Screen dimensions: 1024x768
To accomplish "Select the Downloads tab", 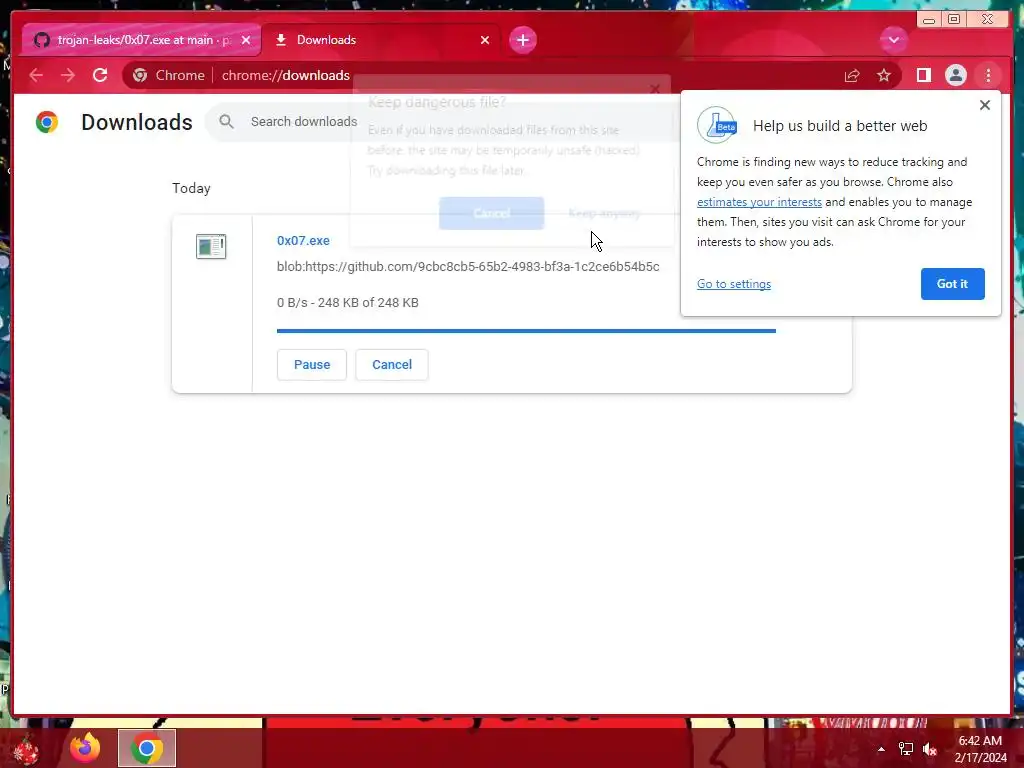I will coord(382,40).
